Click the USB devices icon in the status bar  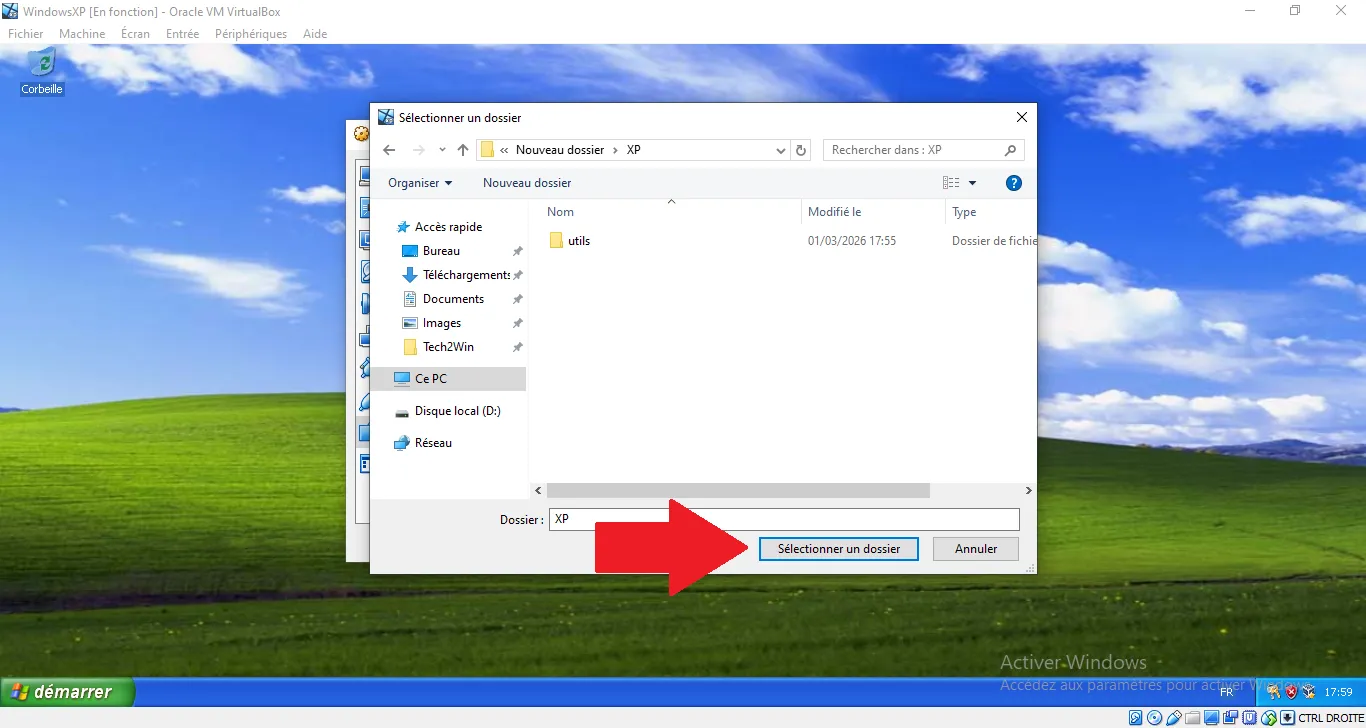(1174, 717)
